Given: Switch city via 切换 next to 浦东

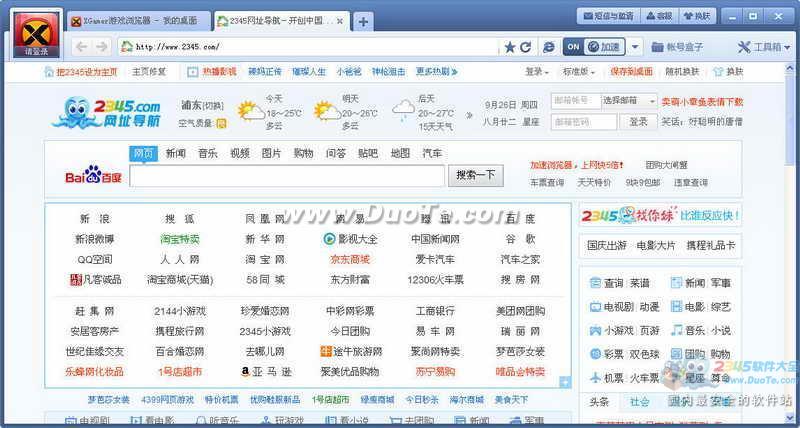Looking at the screenshot, I should pyautogui.click(x=214, y=106).
